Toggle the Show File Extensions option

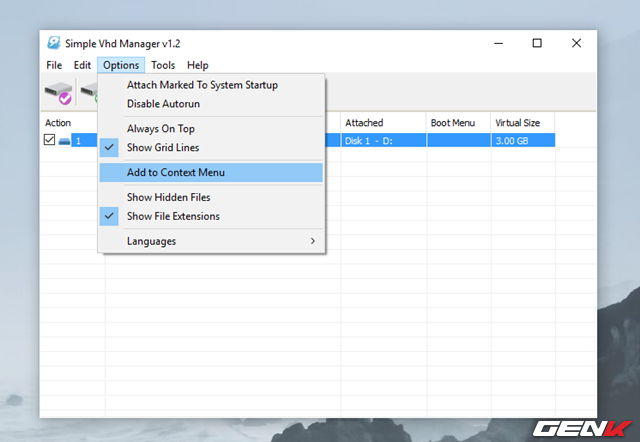211,216
